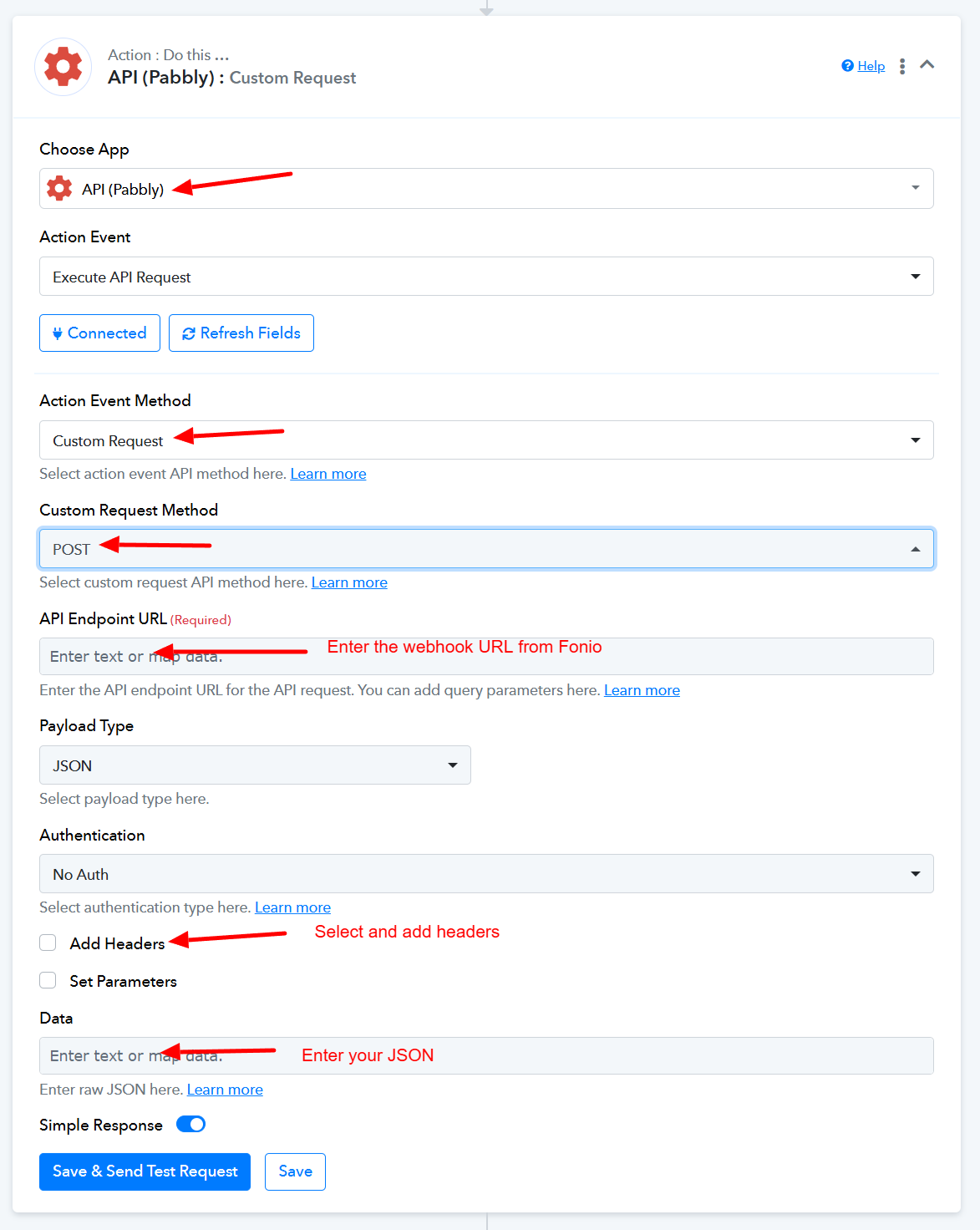Turn off the Simple Response toggle
980x1230 pixels.
pos(191,1125)
